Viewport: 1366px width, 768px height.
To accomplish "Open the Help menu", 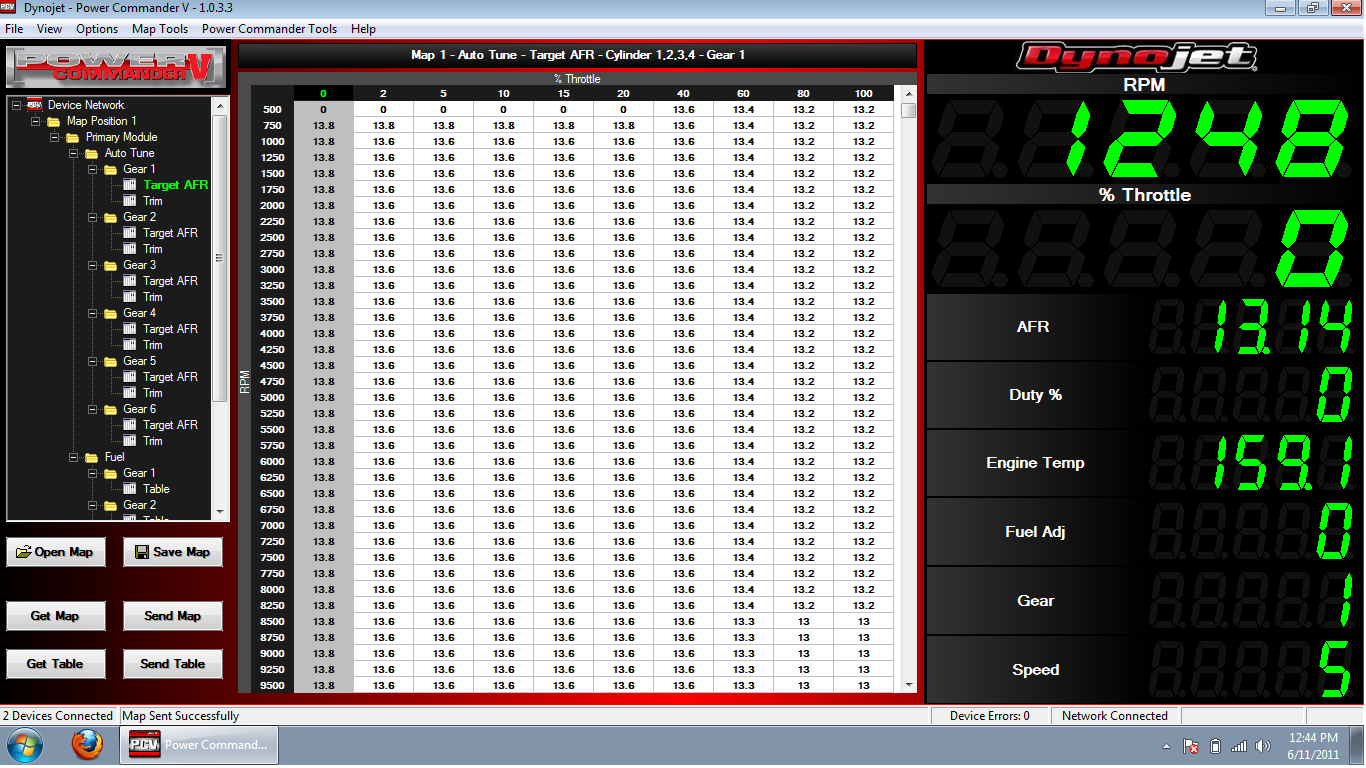I will click(x=364, y=29).
